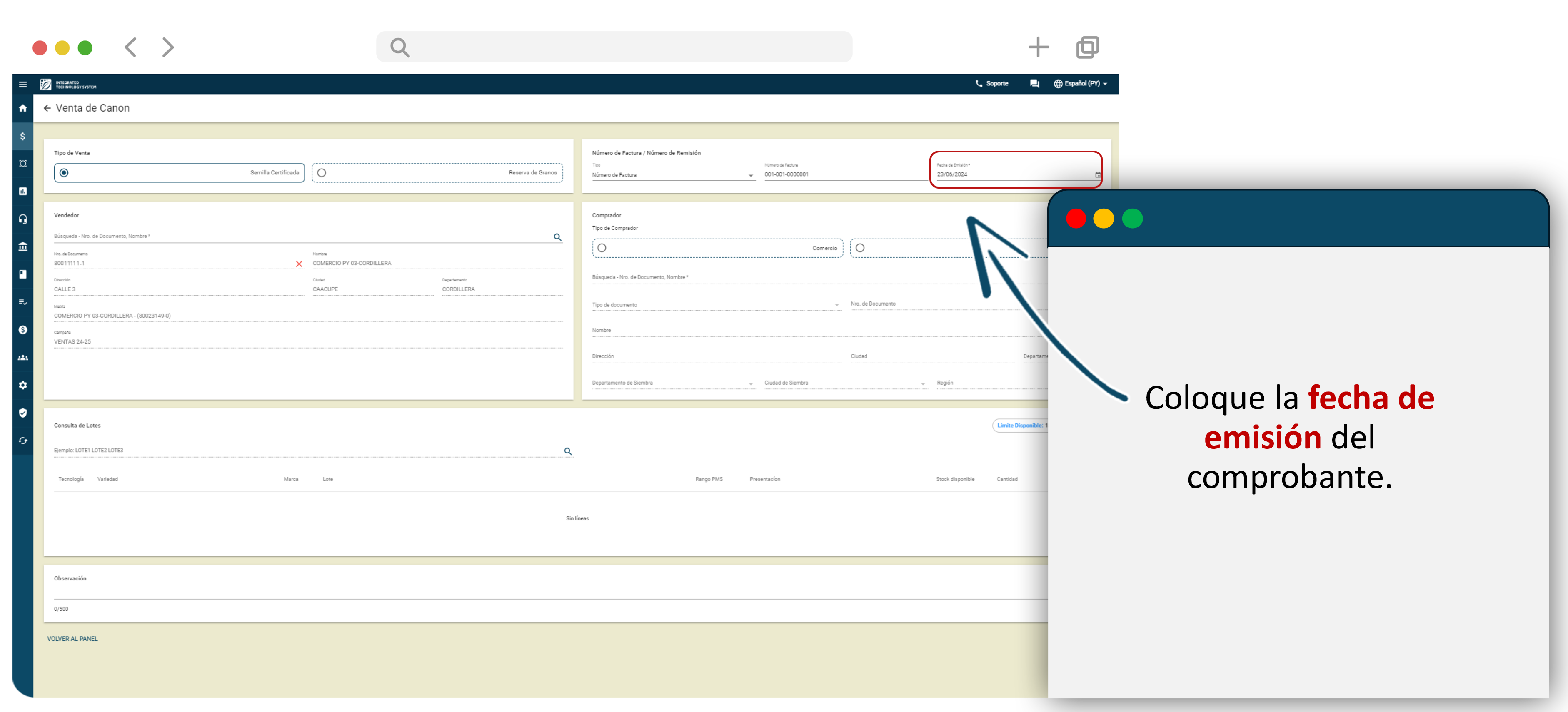Expand the Número de Factura type dropdown
Viewport: 1568px width, 712px height.
pyautogui.click(x=751, y=175)
